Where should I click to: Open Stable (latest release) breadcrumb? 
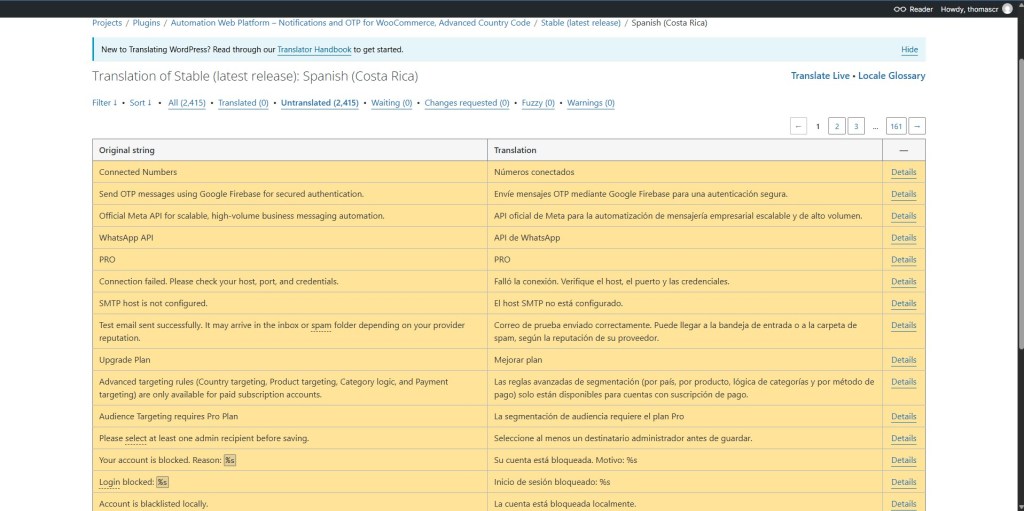click(x=581, y=23)
